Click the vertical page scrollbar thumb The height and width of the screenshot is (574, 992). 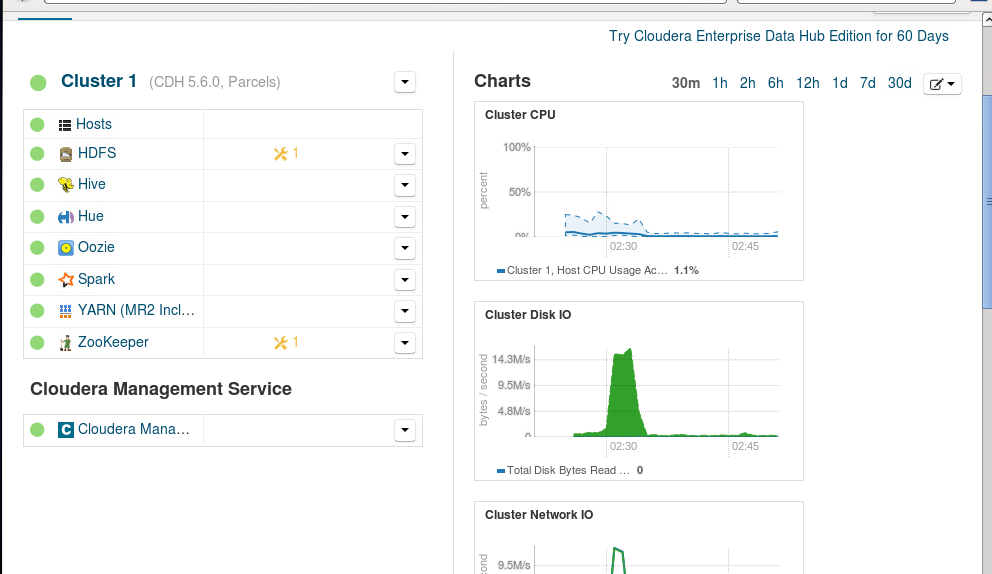pyautogui.click(x=987, y=203)
